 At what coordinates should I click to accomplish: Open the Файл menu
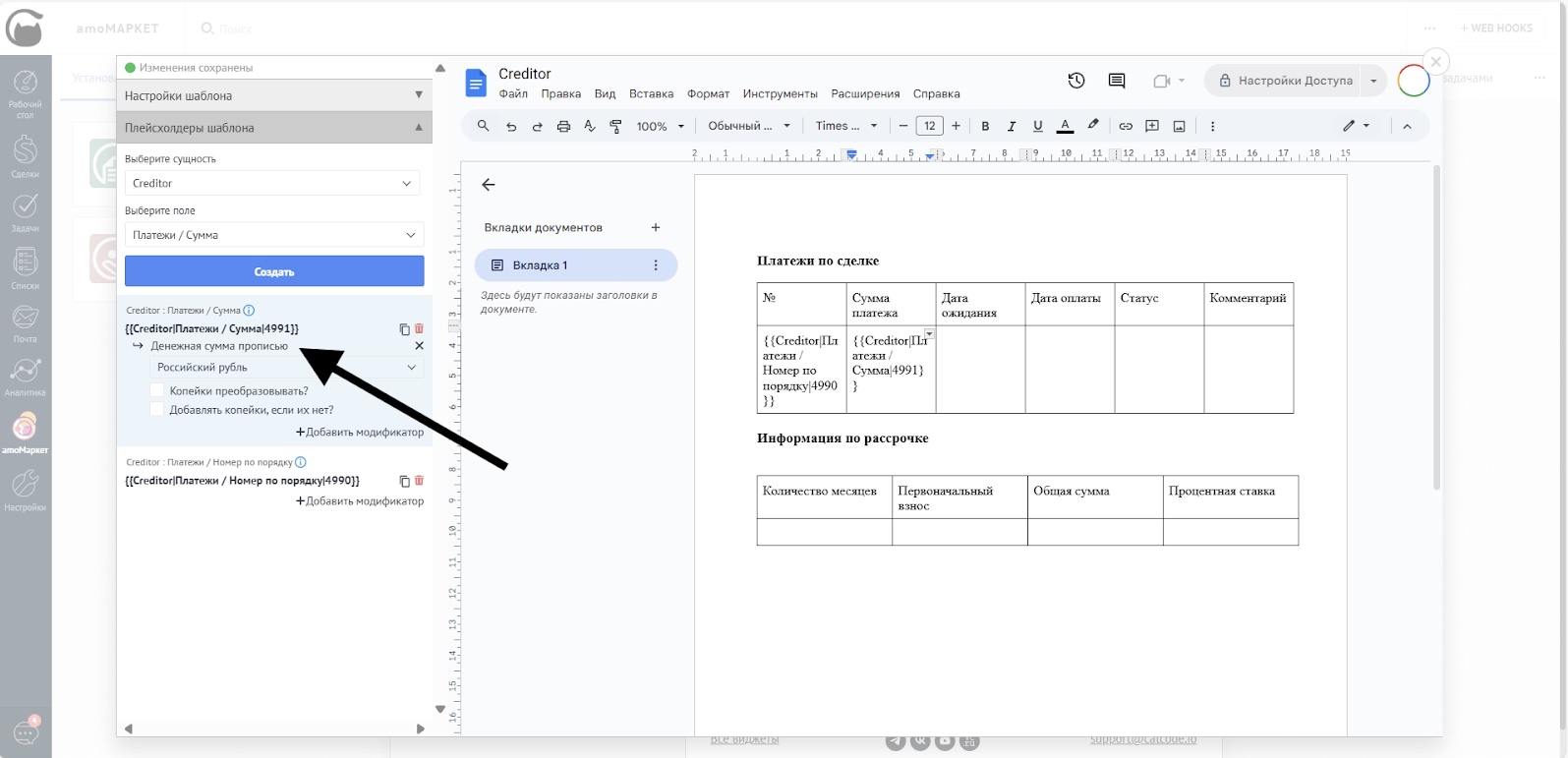513,93
